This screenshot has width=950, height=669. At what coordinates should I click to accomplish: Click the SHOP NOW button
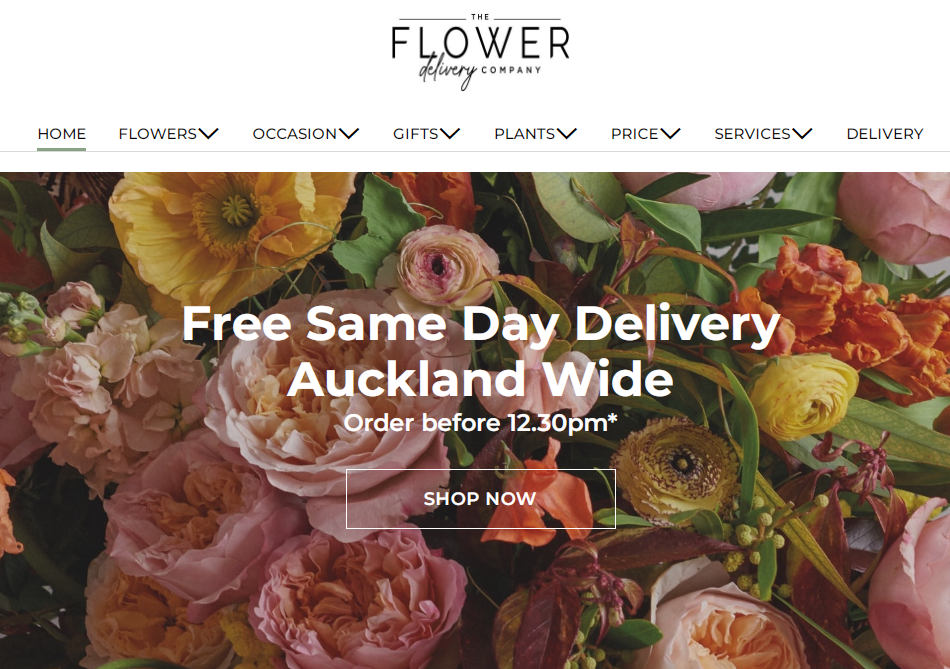(x=480, y=499)
